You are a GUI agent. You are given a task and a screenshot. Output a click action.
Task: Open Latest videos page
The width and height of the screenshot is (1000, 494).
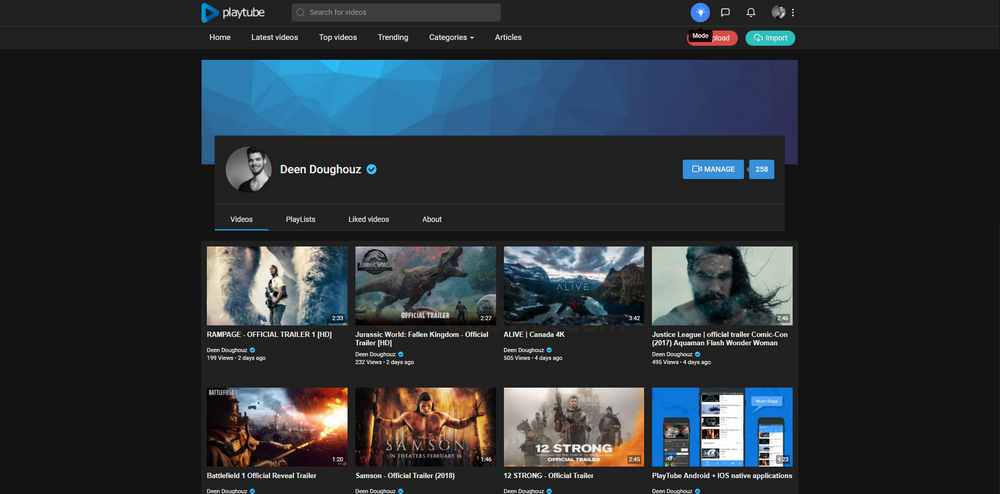(x=274, y=38)
